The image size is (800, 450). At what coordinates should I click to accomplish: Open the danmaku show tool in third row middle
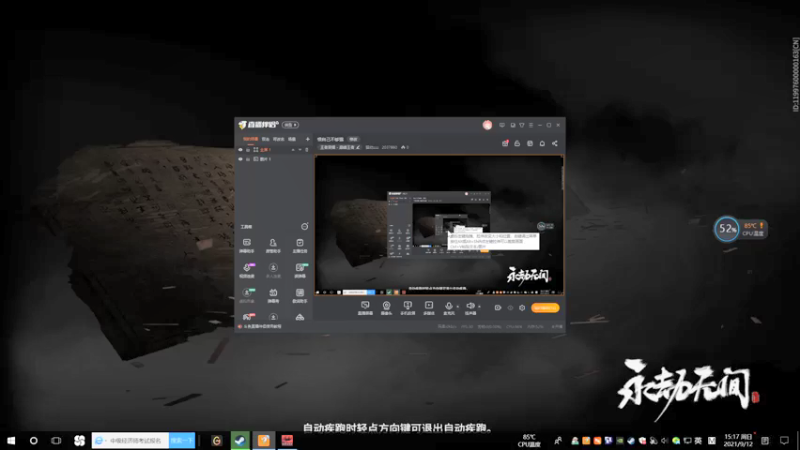273,295
